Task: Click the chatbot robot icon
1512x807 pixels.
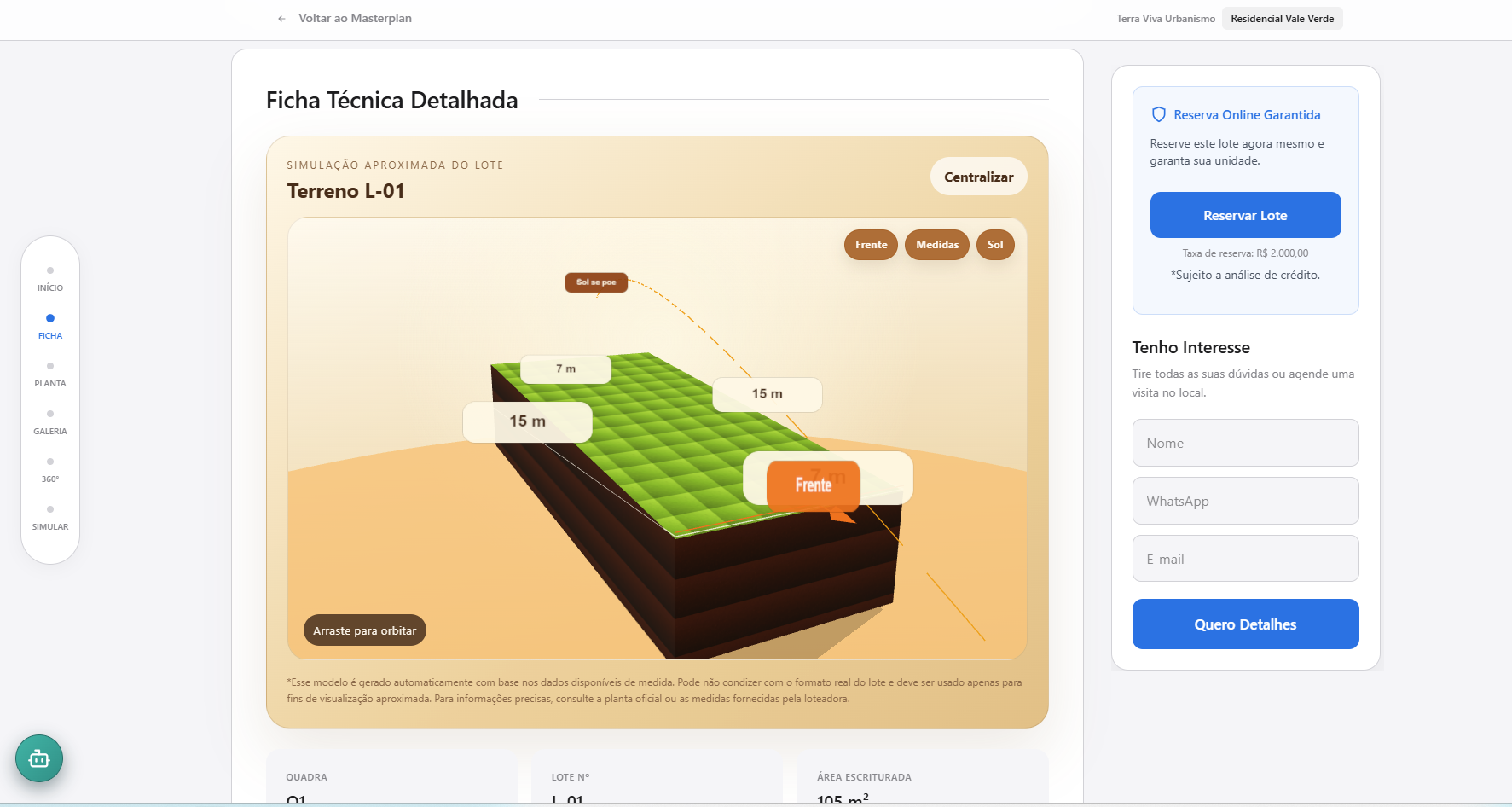Action: point(39,758)
